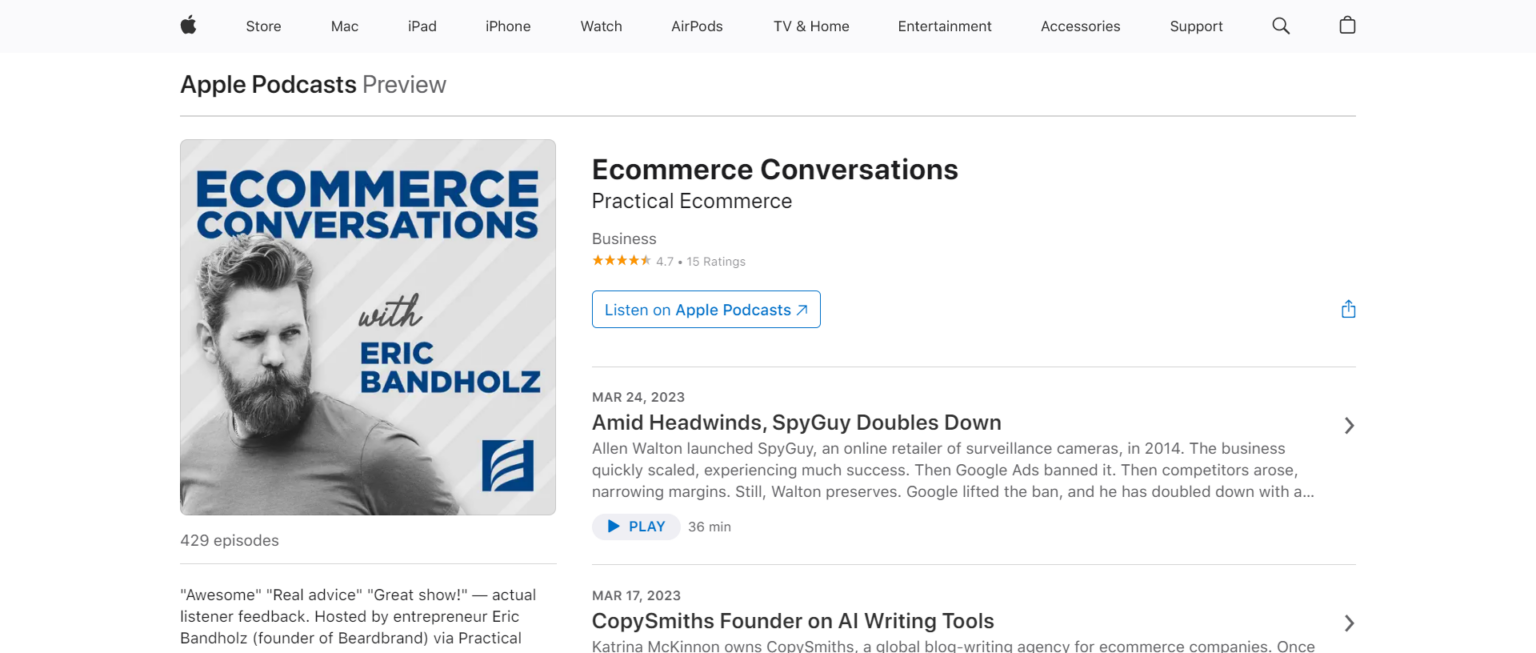Click the CopySmiths Founder episode title
Viewport: 1536px width, 653px height.
(793, 621)
